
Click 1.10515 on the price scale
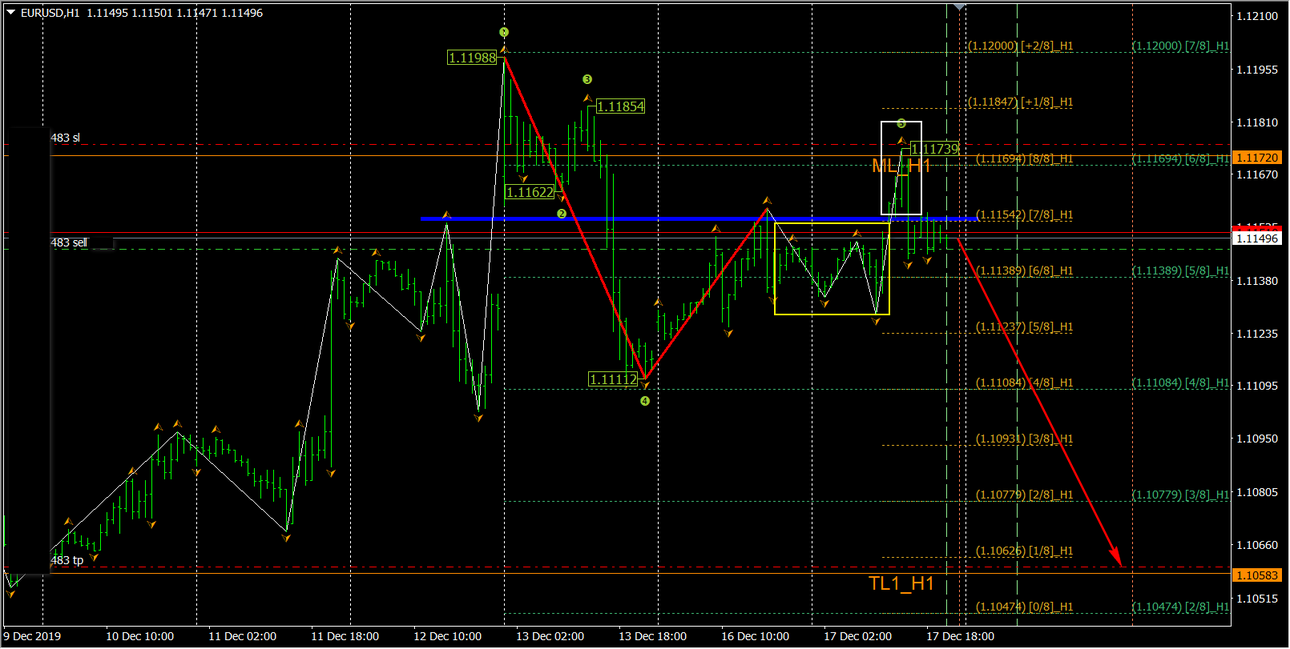[1258, 598]
